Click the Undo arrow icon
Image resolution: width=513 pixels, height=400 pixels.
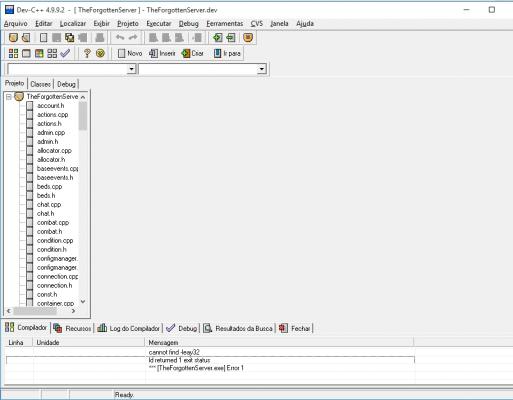120,38
